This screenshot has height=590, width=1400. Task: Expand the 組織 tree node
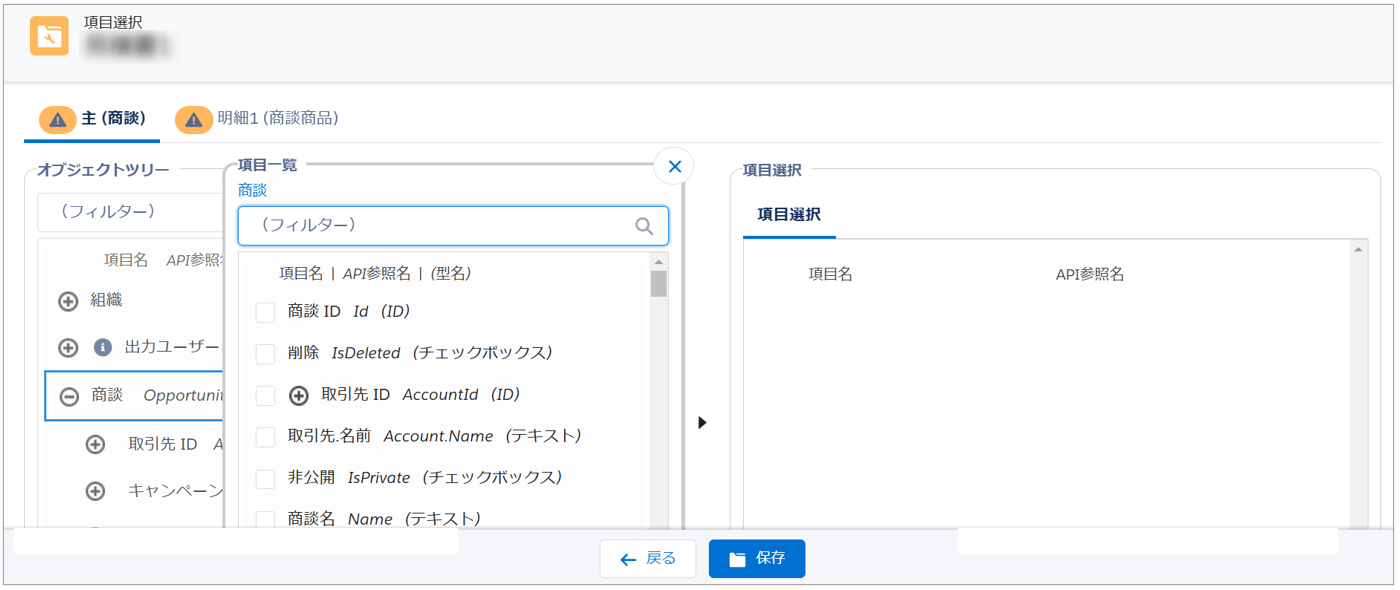[68, 301]
